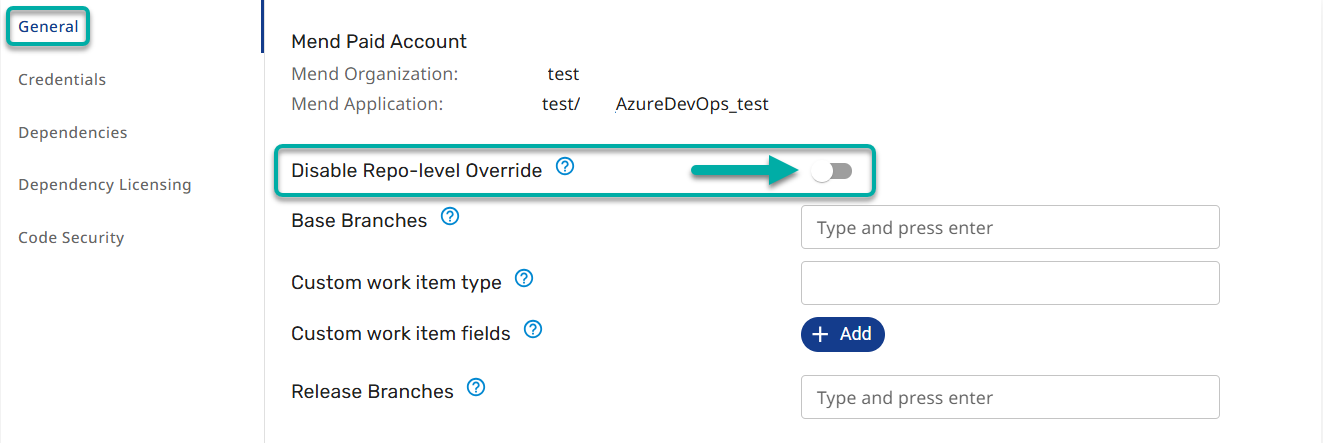Click the Custom work item fields label
1323x443 pixels.
(400, 334)
